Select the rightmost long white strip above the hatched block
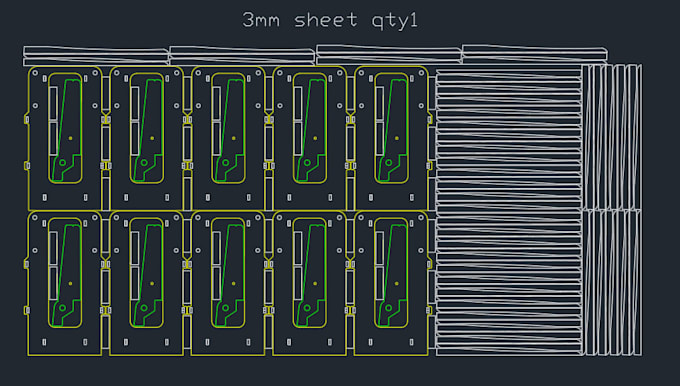The height and width of the screenshot is (386, 680). tap(535, 54)
